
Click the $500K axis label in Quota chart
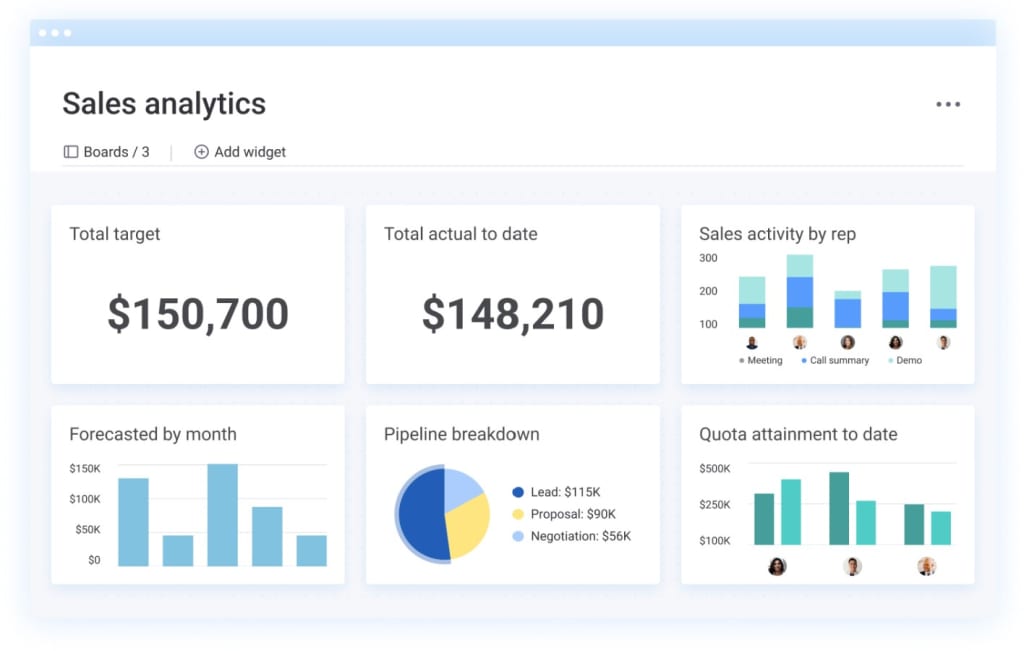715,468
